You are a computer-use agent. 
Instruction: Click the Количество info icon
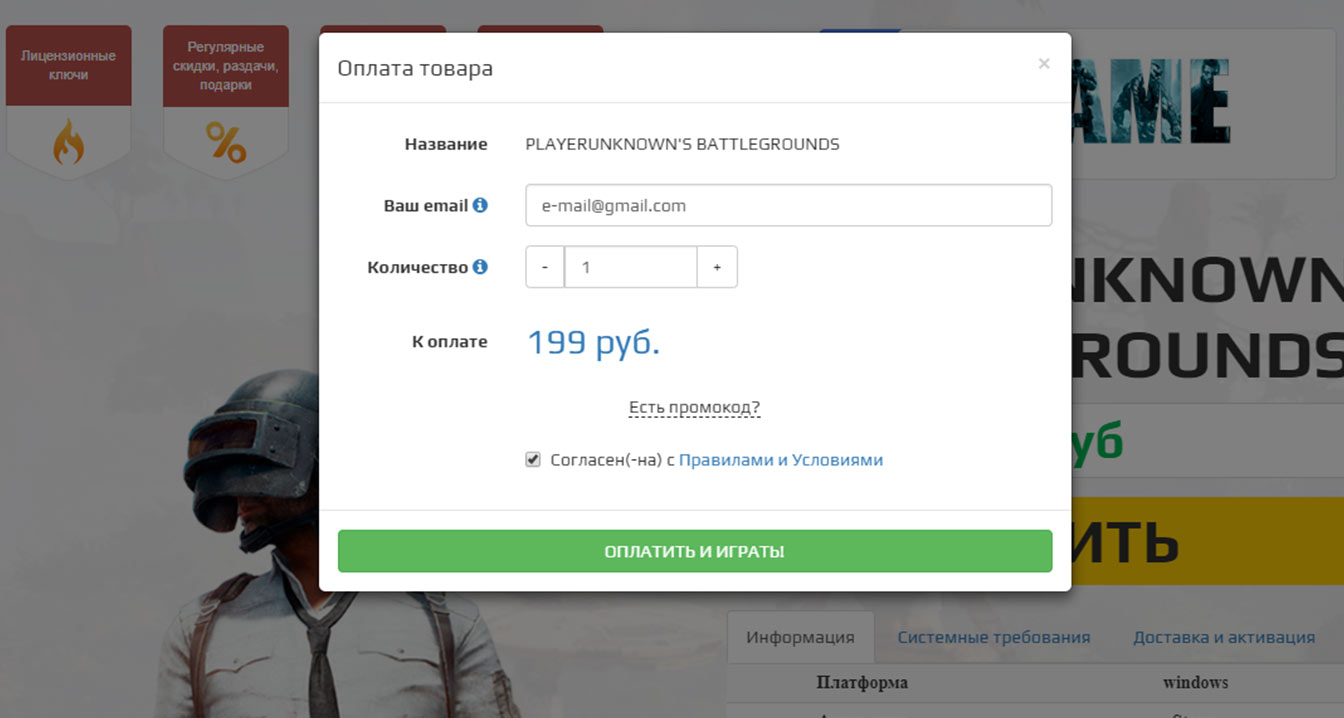point(480,267)
